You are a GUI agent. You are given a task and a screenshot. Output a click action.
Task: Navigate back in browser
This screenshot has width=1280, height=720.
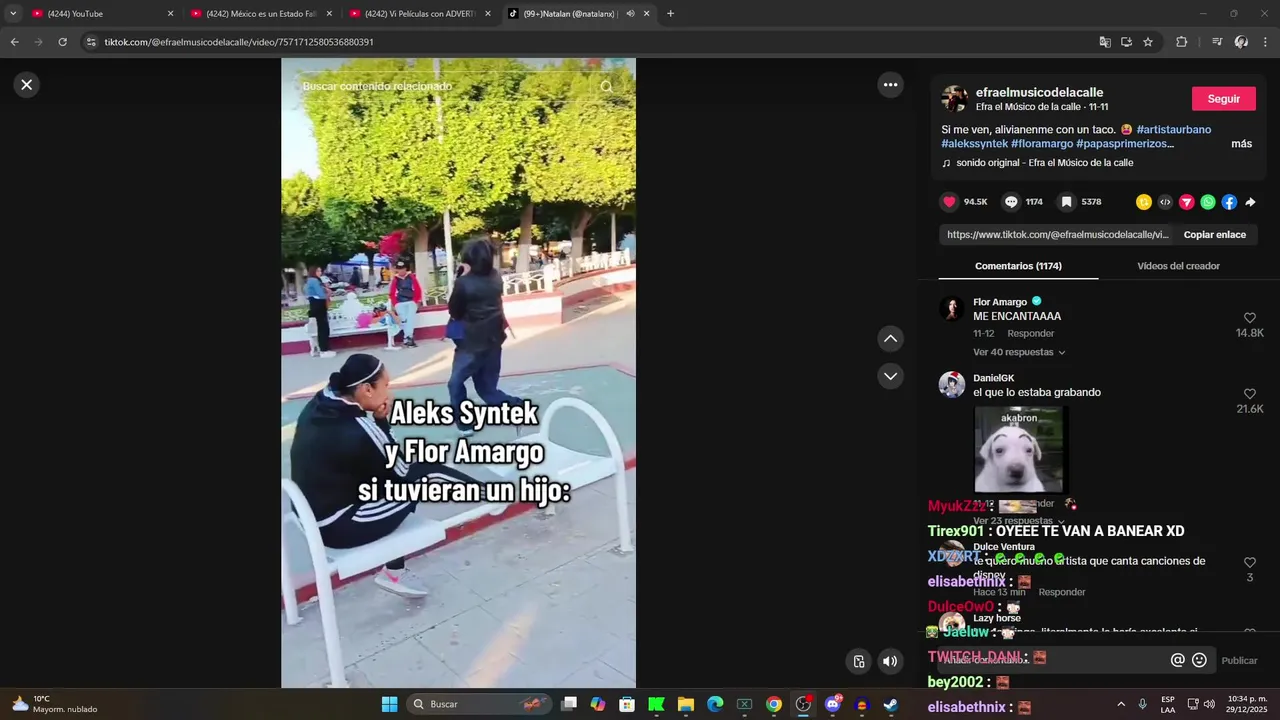click(14, 42)
